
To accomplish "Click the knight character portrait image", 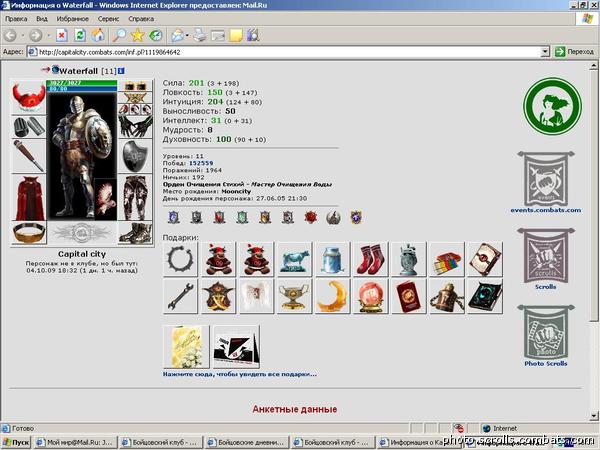I will (x=82, y=156).
